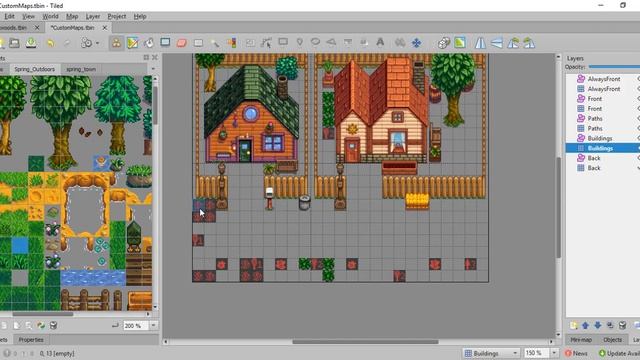Select the Insert Tile object tool
This screenshot has width=640, height=360.
[x=348, y=43]
